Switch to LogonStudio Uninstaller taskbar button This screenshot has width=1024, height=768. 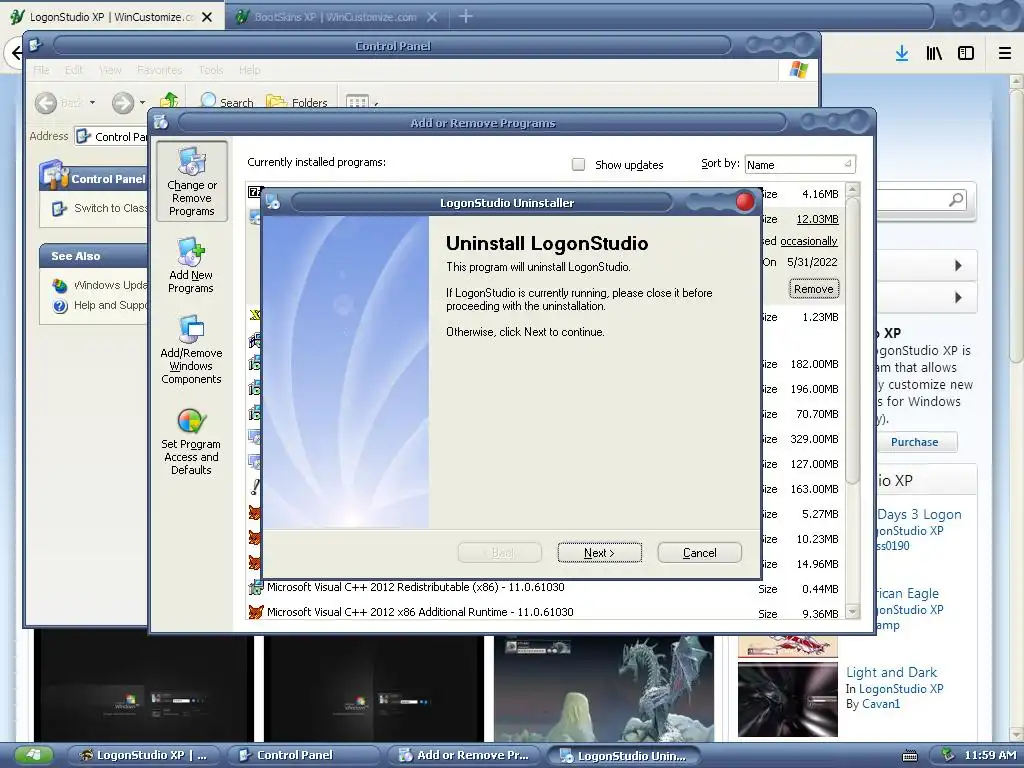624,756
